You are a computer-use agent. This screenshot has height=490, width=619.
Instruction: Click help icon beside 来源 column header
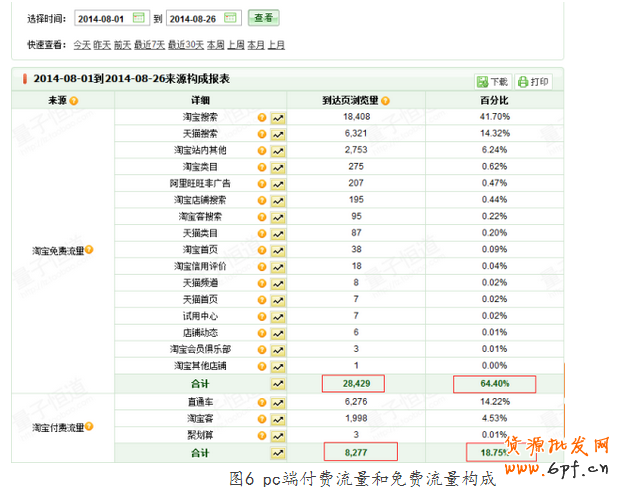pyautogui.click(x=74, y=100)
